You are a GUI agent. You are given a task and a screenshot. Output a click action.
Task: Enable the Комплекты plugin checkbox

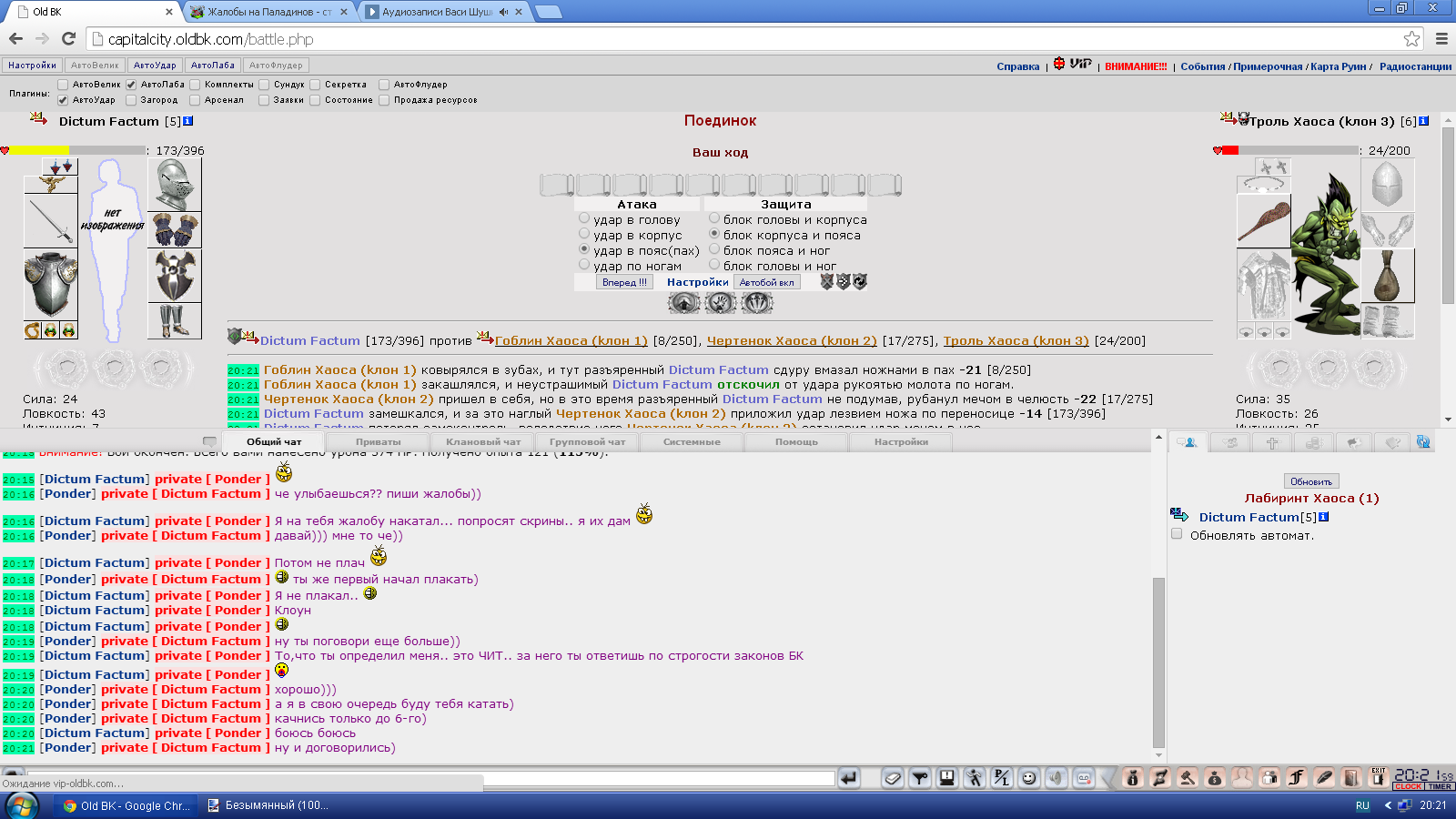coord(195,85)
